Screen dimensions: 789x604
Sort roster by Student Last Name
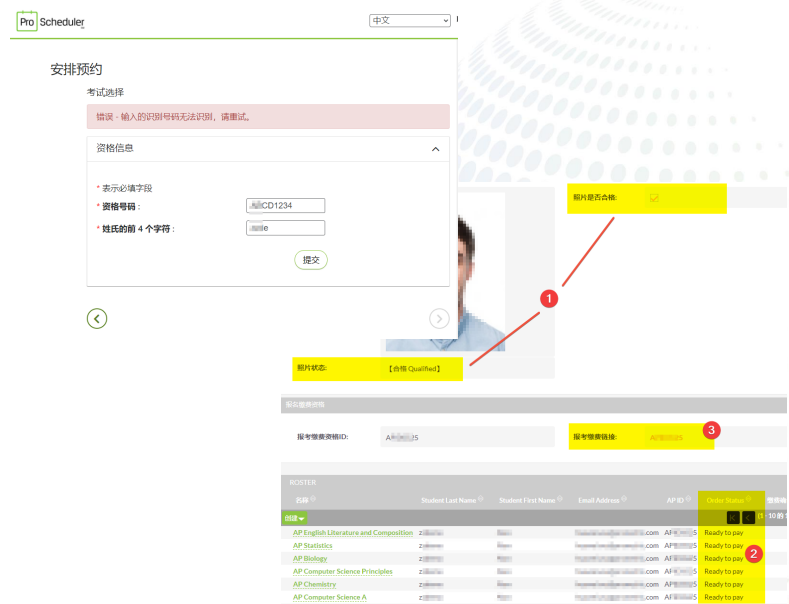click(452, 500)
